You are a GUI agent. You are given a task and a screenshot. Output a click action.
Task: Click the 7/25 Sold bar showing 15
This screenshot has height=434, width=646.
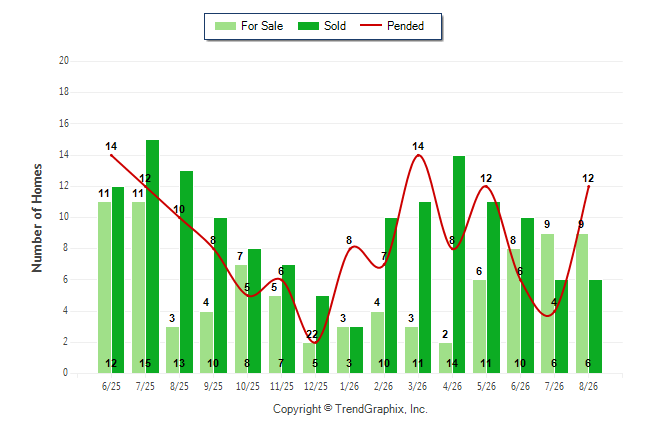[x=152, y=256]
